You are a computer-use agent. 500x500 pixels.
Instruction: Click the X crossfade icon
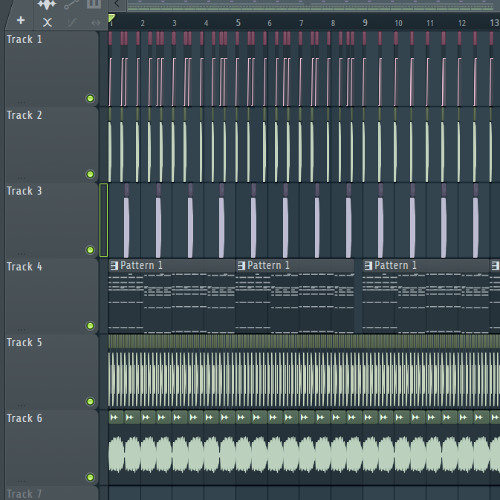pyautogui.click(x=47, y=23)
